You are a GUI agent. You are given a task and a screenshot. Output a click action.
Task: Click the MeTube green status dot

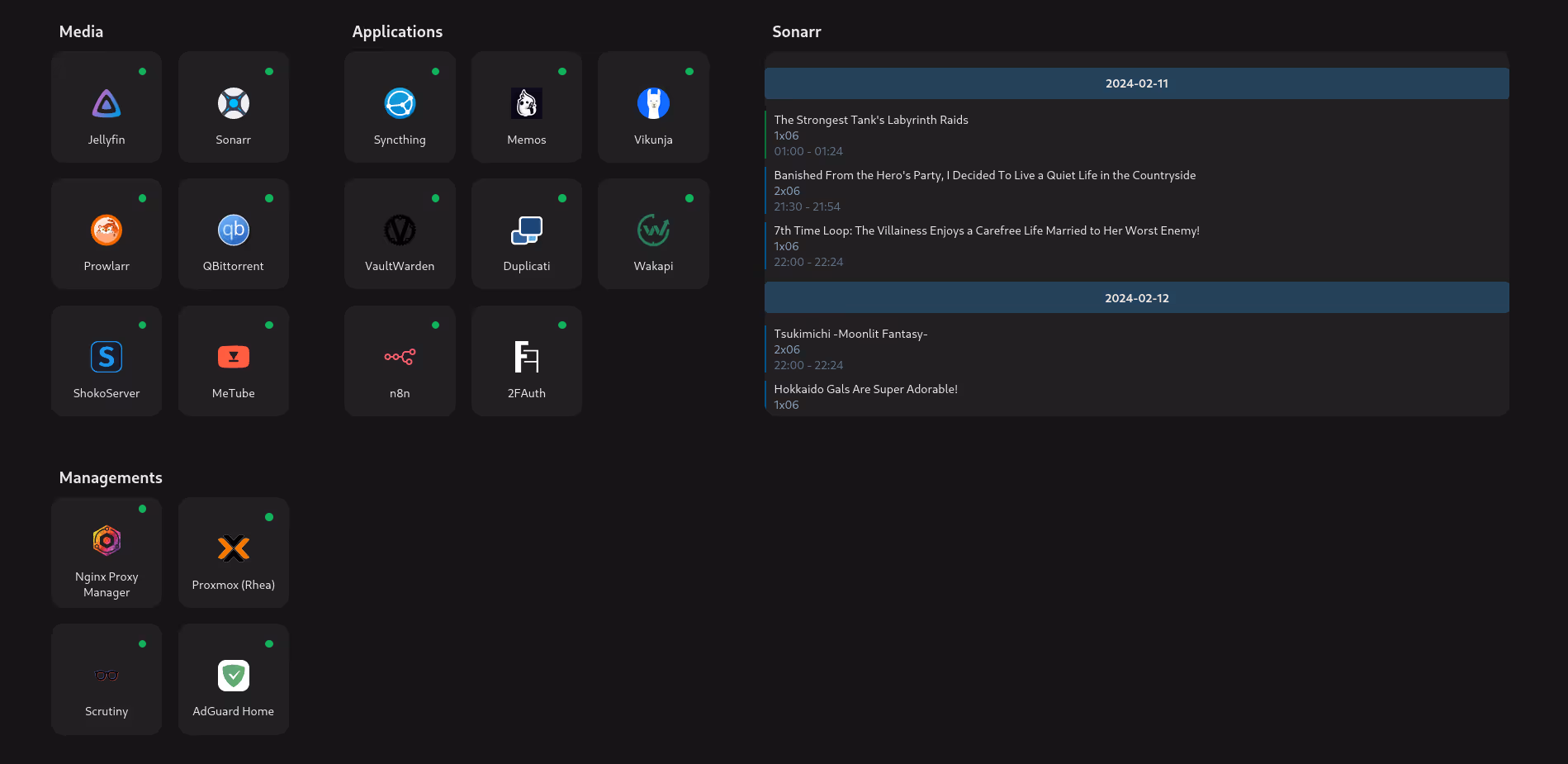269,325
